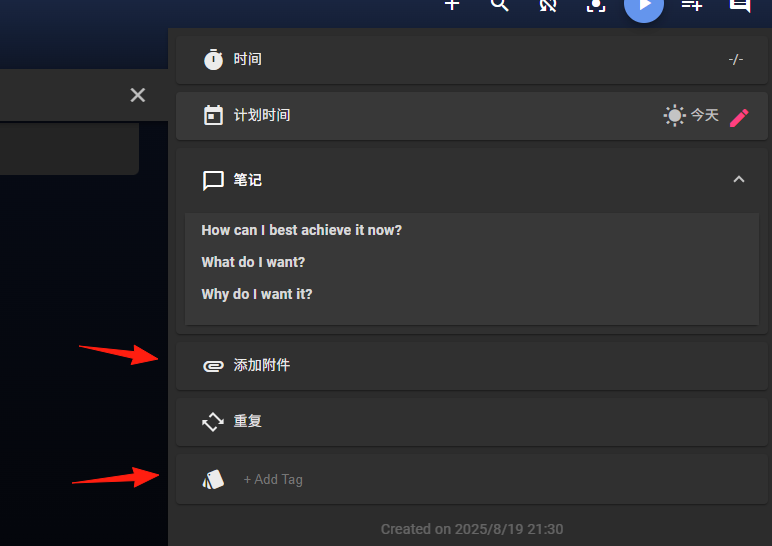Click the repeat arrows icon
Viewport: 772px width, 546px height.
coord(213,422)
